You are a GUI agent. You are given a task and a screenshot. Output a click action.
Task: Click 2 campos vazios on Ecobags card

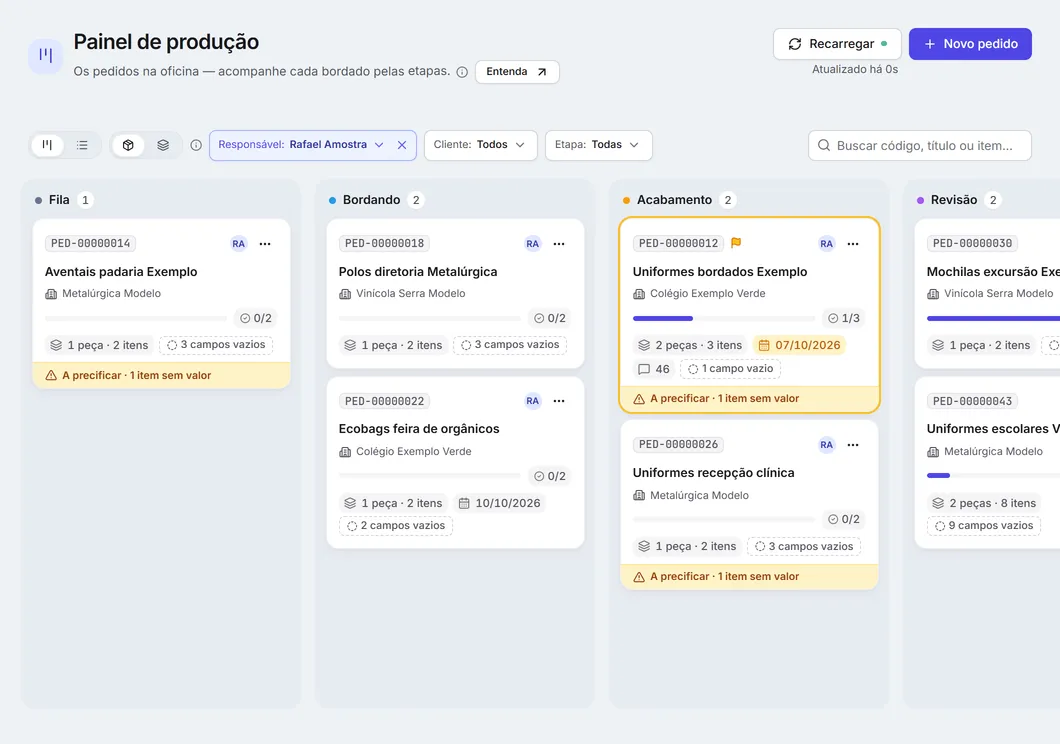point(396,526)
